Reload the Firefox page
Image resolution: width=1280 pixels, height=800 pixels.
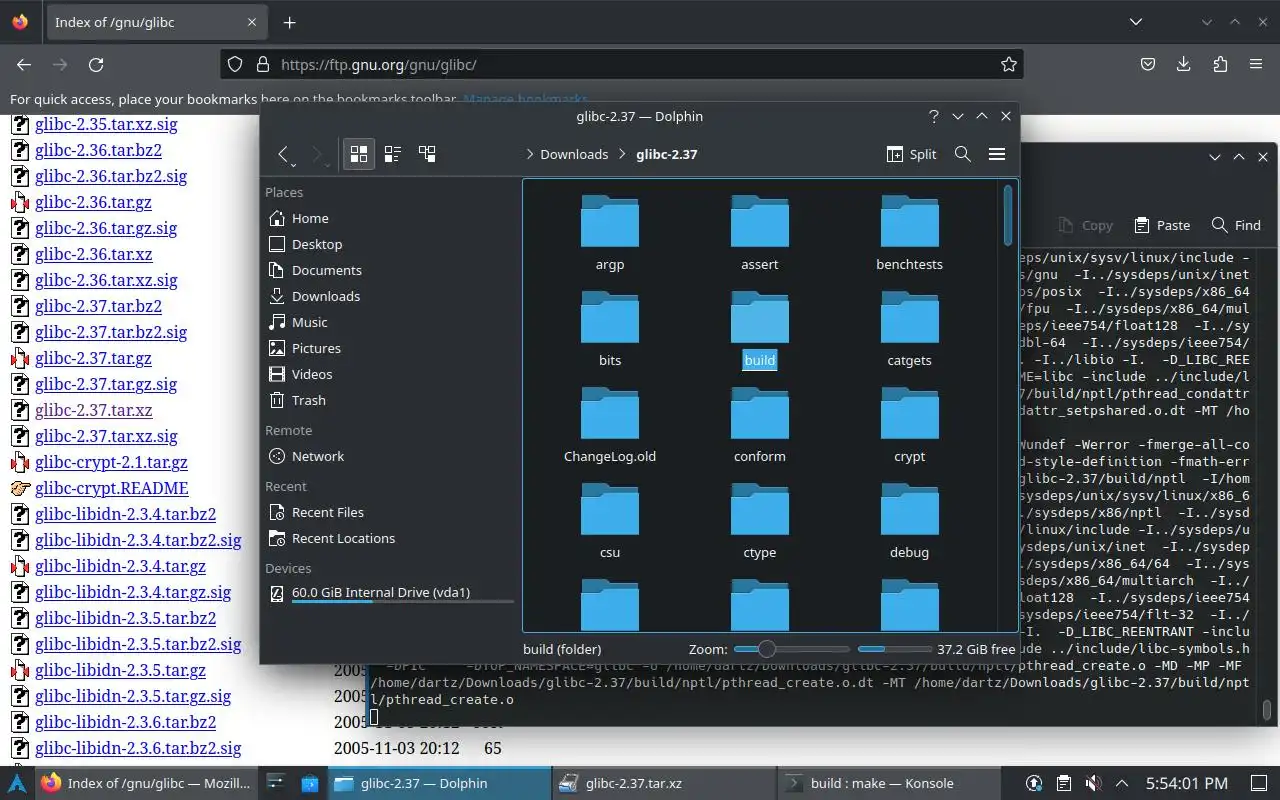96,64
